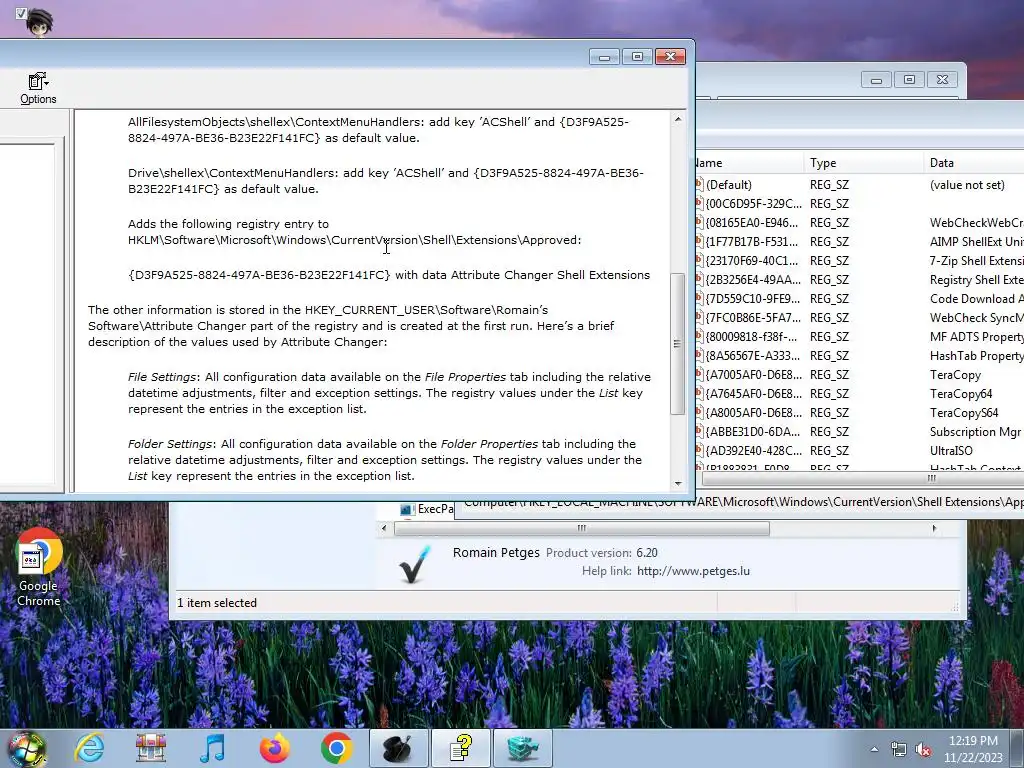
Task: Click the TeraCopyS64 data cell
Action: (x=964, y=412)
